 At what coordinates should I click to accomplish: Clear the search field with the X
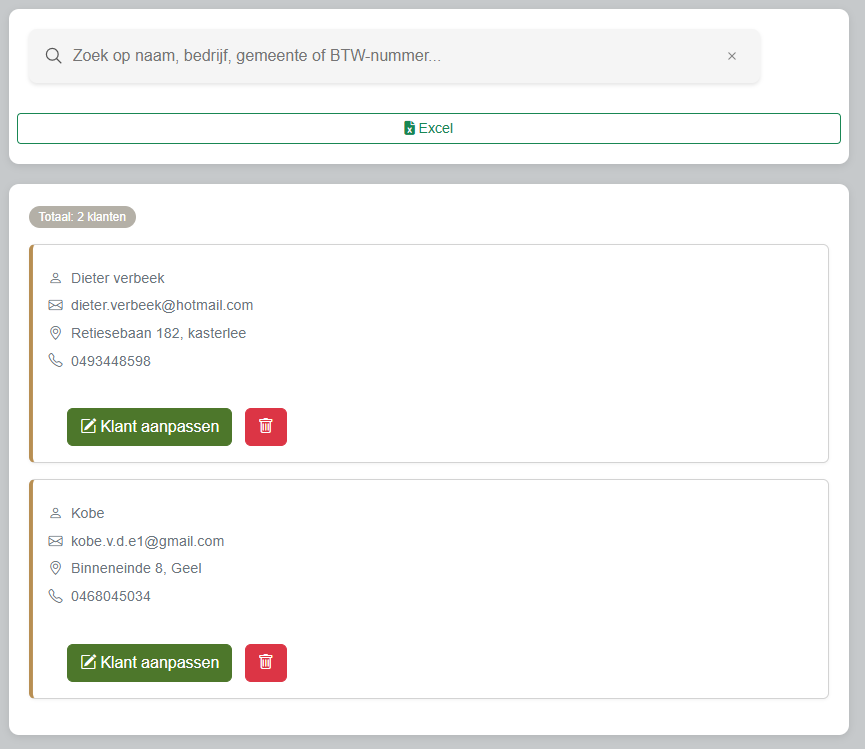[x=731, y=56]
